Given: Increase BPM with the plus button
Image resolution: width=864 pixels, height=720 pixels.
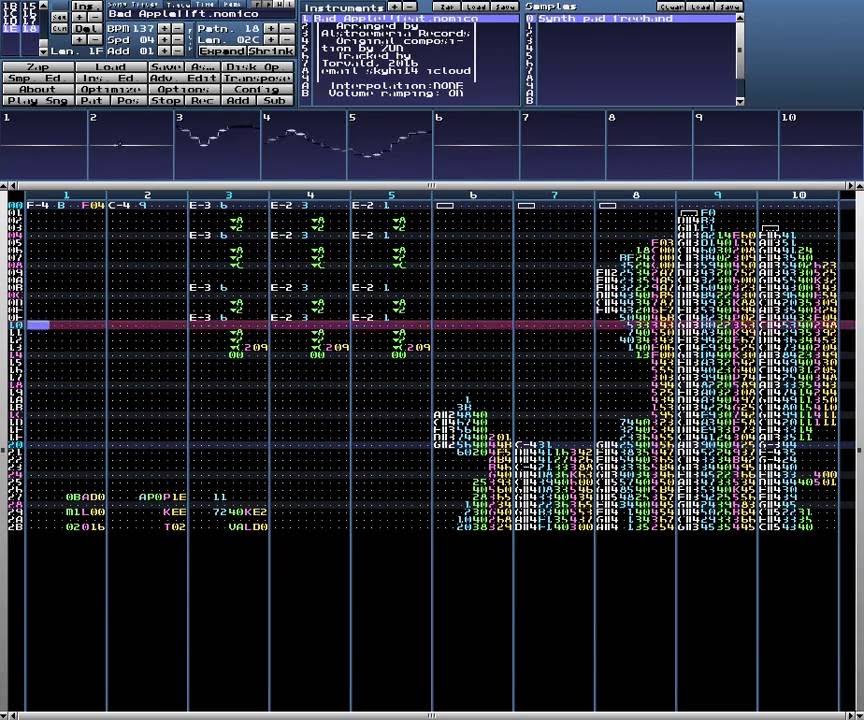Looking at the screenshot, I should tap(164, 28).
